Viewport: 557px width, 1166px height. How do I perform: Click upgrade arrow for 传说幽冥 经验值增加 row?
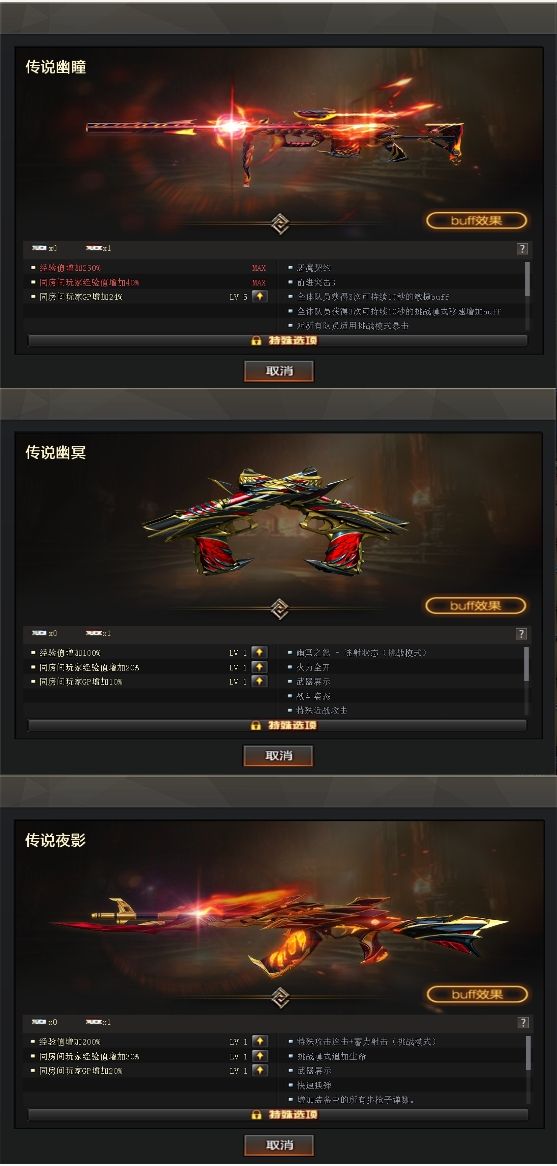click(259, 667)
